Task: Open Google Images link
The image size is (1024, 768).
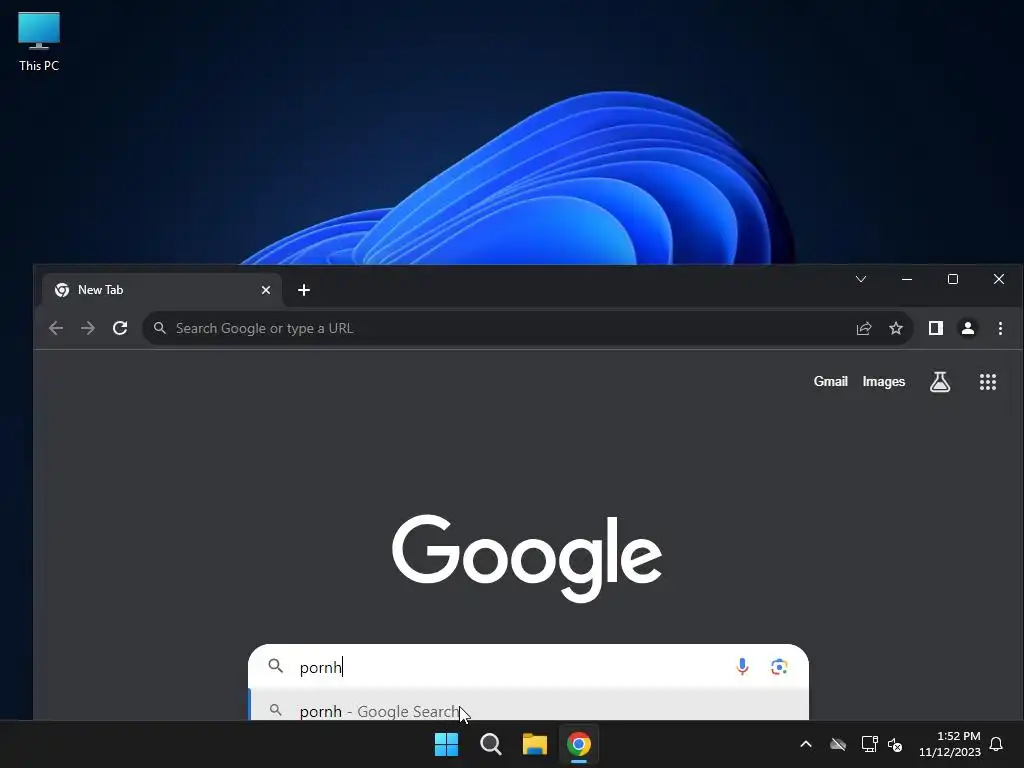Action: coord(884,381)
